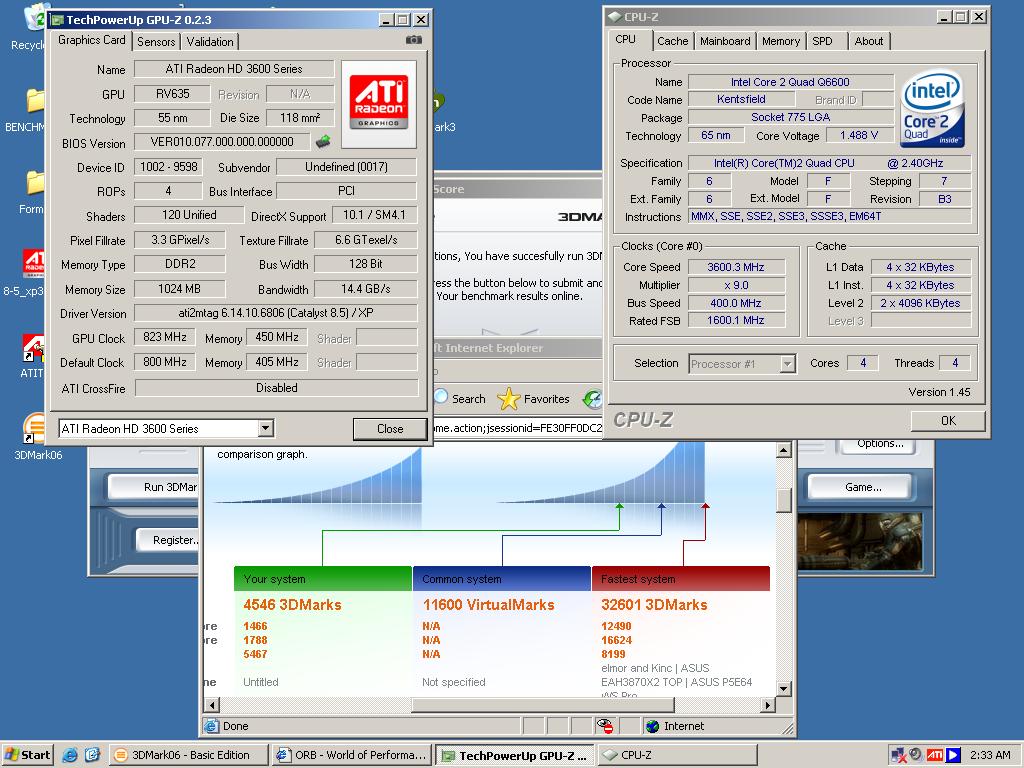Click the Close button in GPU-Z
Image resolution: width=1024 pixels, height=768 pixels.
(x=390, y=428)
